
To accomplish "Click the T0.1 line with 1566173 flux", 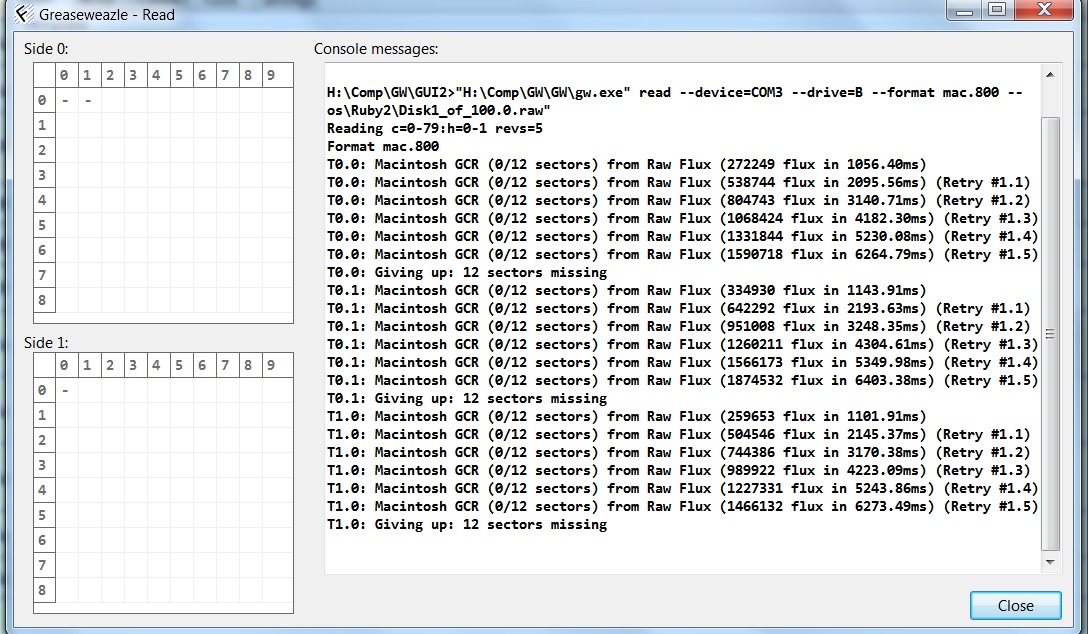I will pos(683,363).
